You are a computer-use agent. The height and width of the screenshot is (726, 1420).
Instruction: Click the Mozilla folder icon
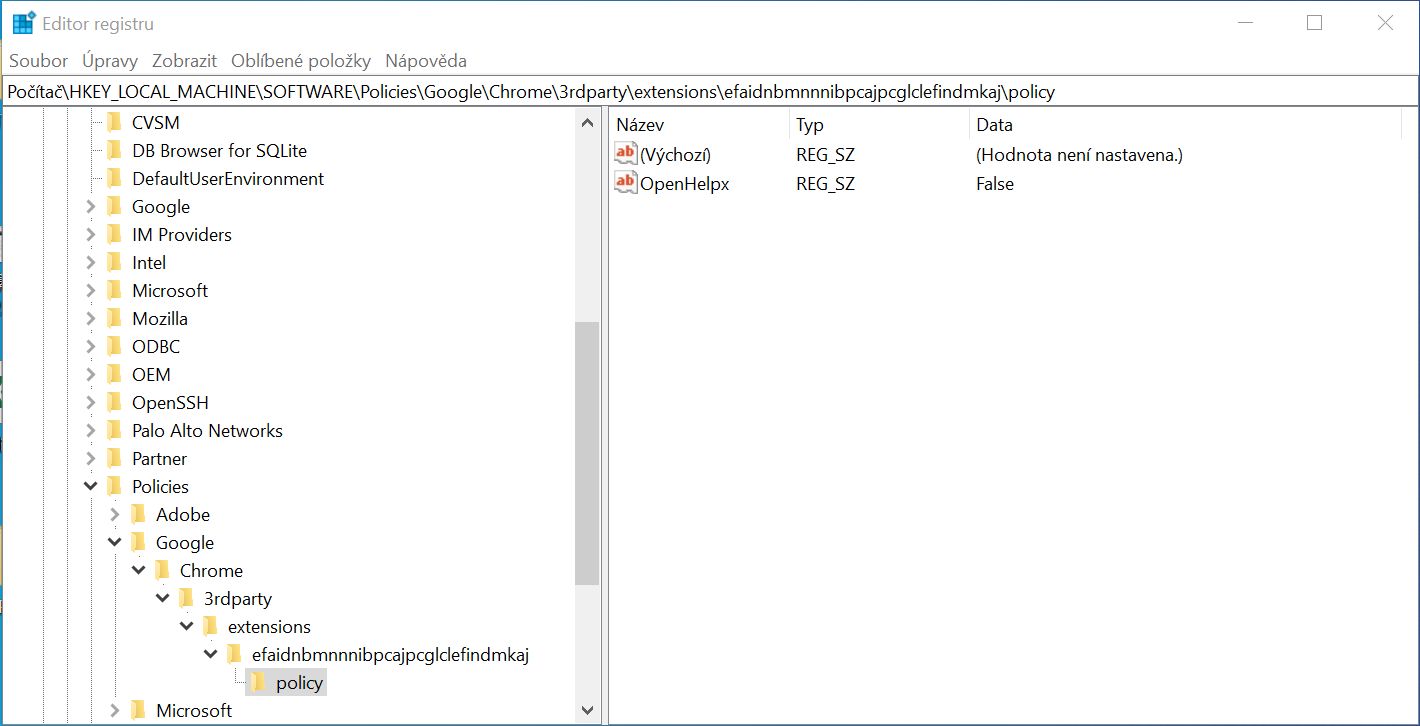tap(113, 318)
